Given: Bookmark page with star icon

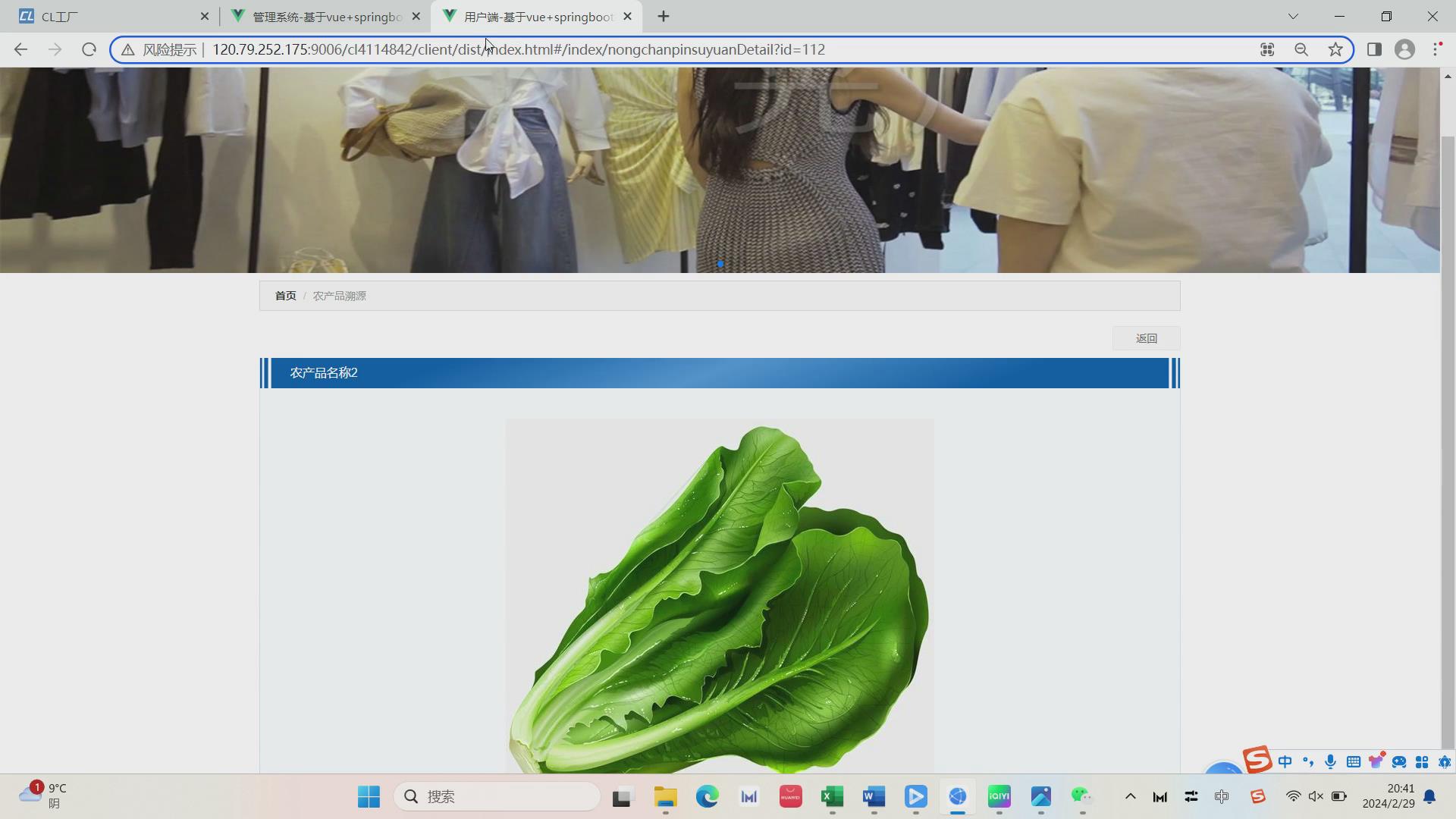Looking at the screenshot, I should pyautogui.click(x=1335, y=49).
